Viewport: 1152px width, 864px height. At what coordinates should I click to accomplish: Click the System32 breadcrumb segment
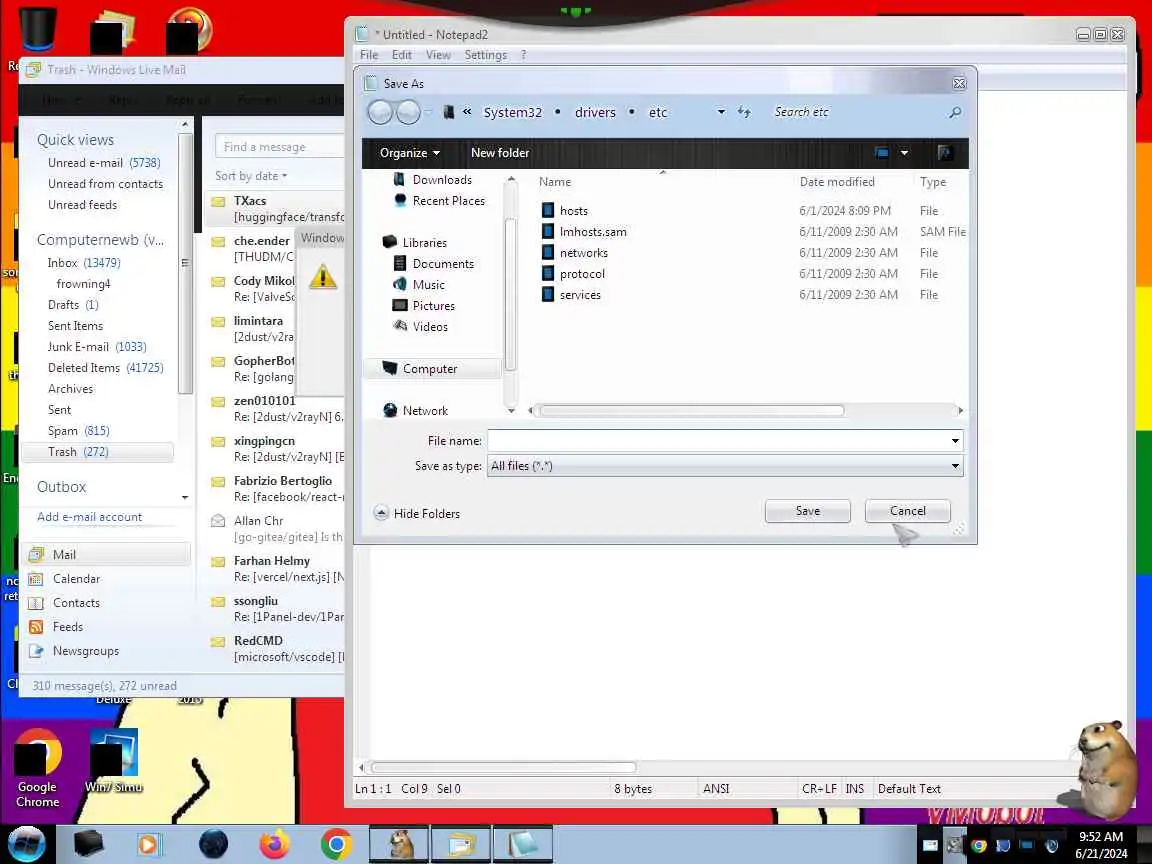tap(512, 112)
